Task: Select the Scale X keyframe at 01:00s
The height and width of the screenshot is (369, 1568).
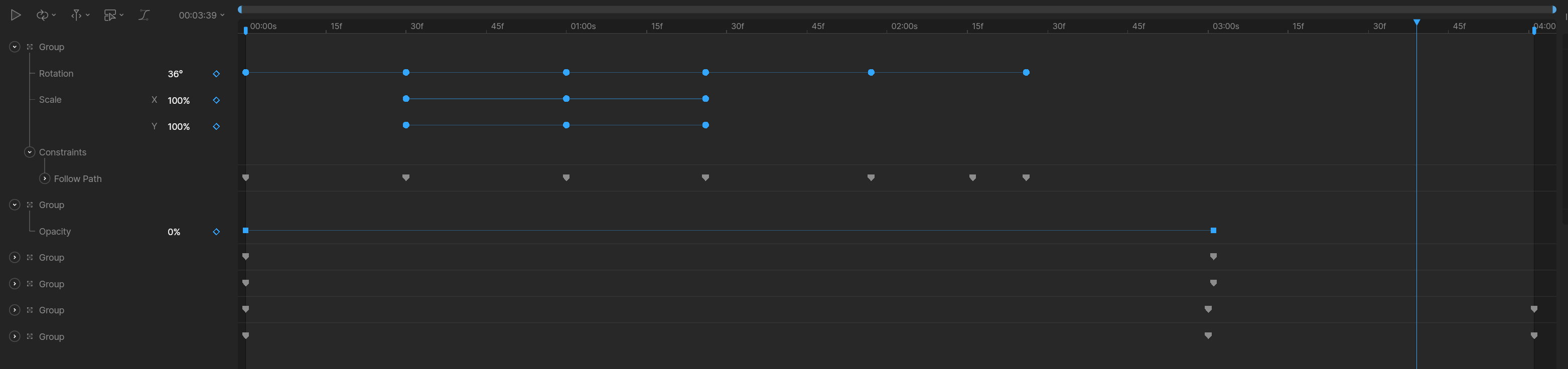Action: click(566, 98)
